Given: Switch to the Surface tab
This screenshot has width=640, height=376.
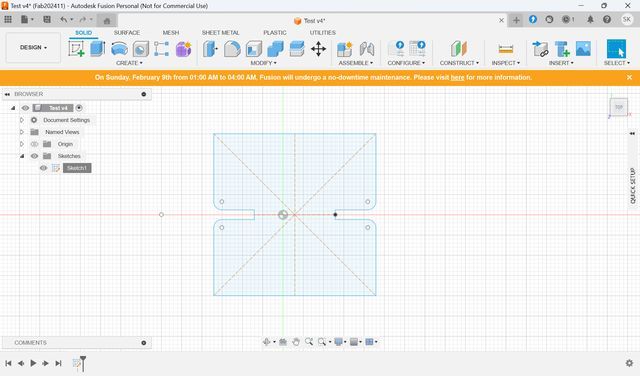Looking at the screenshot, I should pyautogui.click(x=127, y=33).
